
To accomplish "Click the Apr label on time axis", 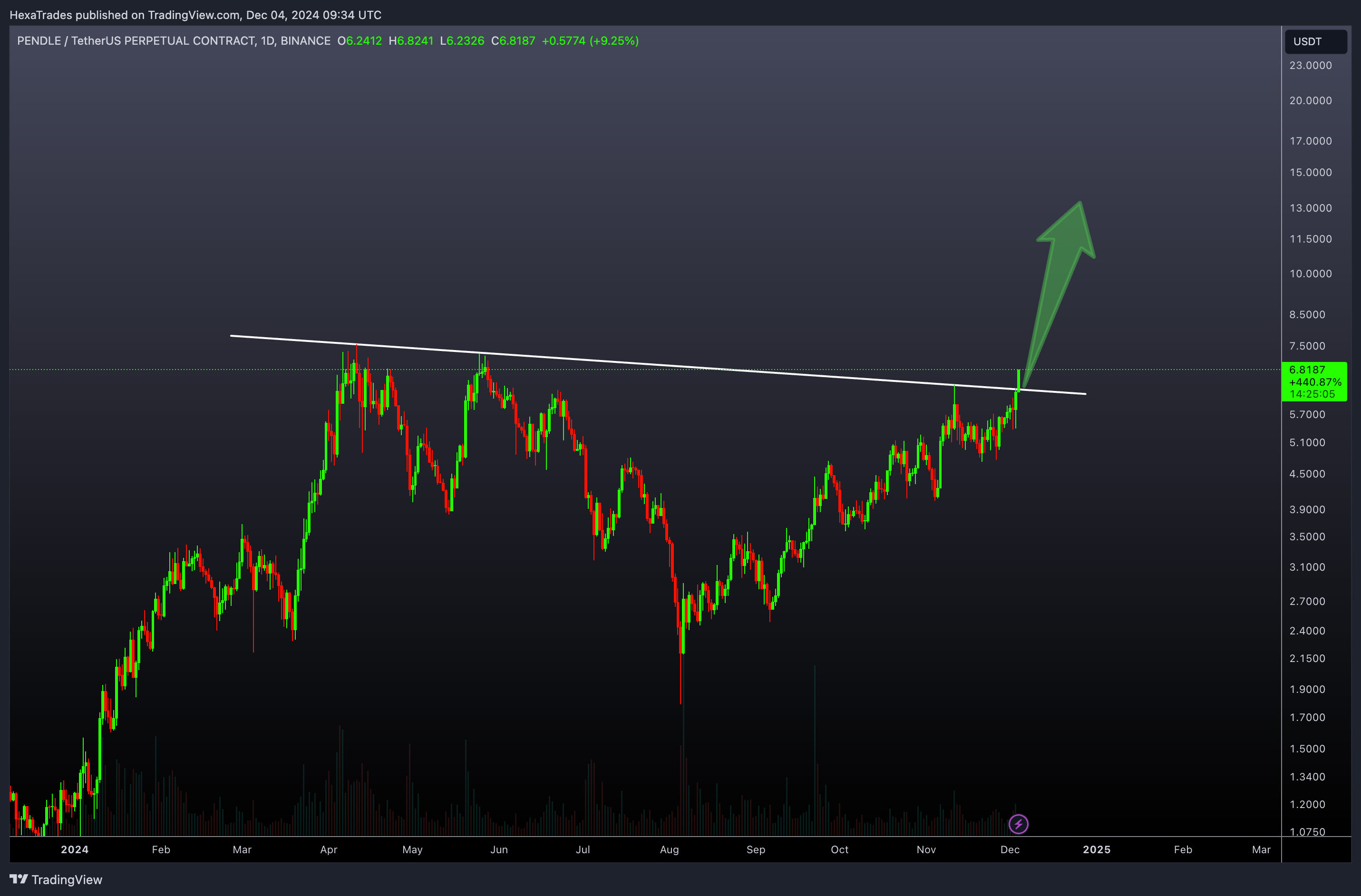I will (328, 850).
